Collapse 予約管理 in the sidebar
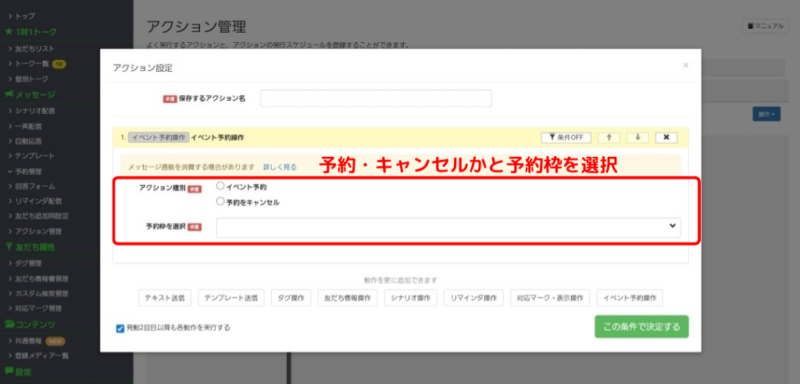 click(28, 171)
